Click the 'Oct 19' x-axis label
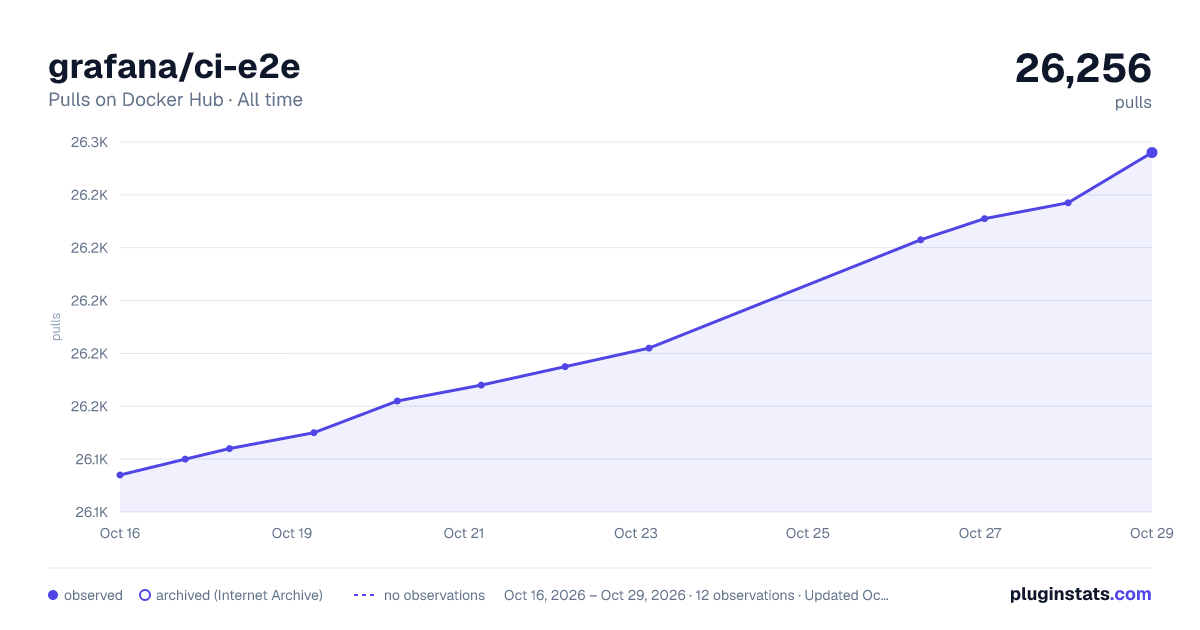1200x630 pixels. click(292, 533)
